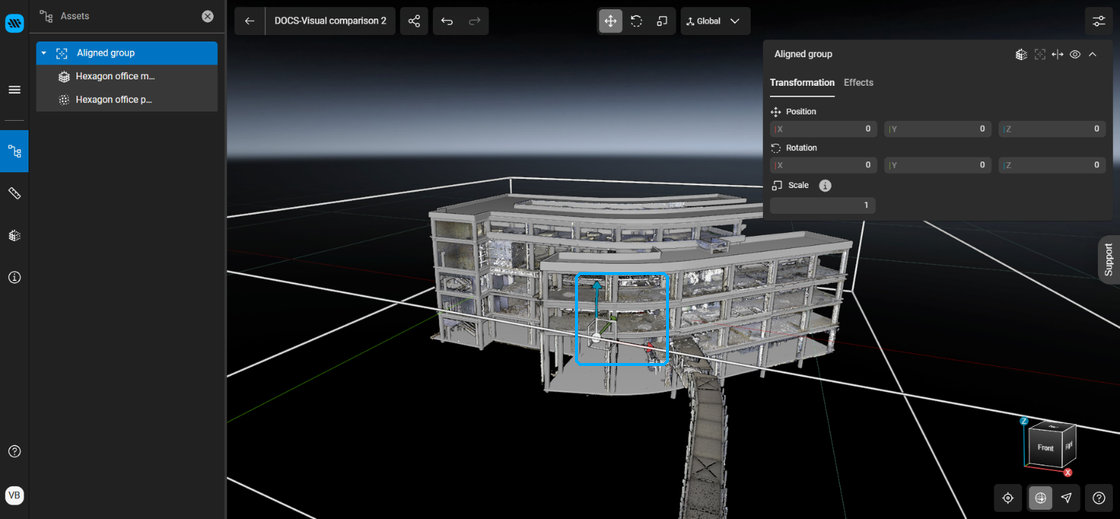1120x519 pixels.
Task: Toggle visibility eye for Aligned group
Action: (1075, 54)
